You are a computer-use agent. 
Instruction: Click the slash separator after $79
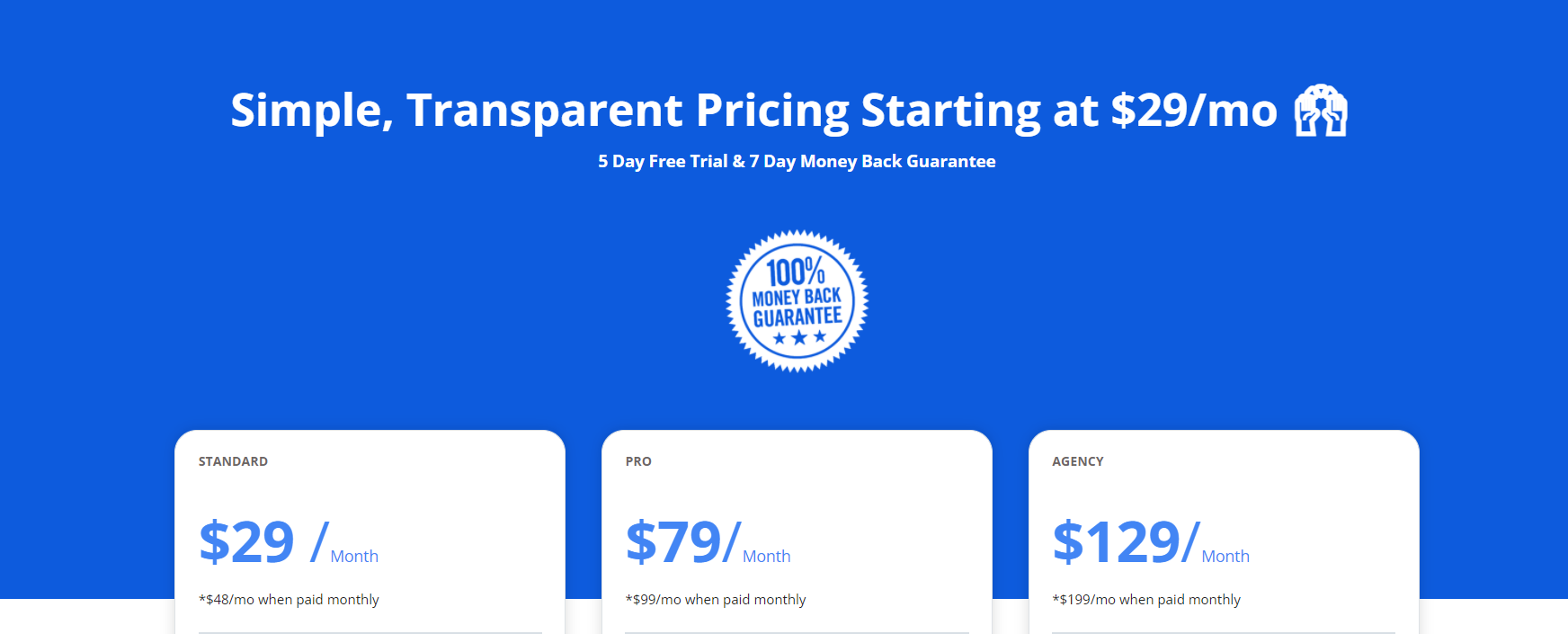[x=731, y=540]
